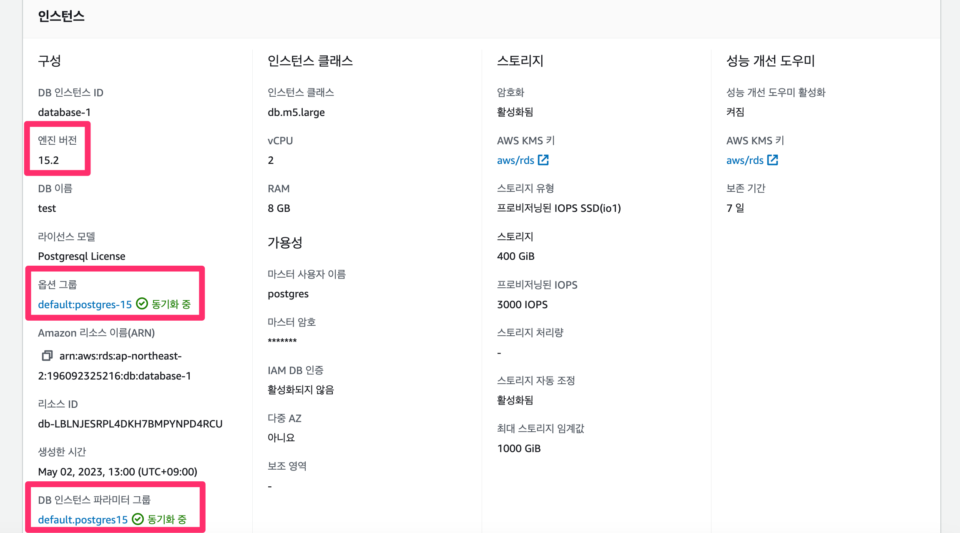960x533 pixels.
Task: Select the resource ID db-LBLNJESRPL4DKH7BMPYNPD4RCU
Action: point(130,423)
